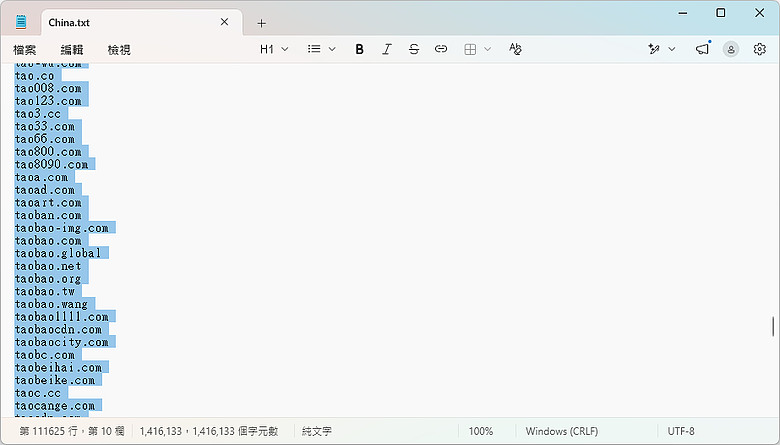This screenshot has height=445, width=780.
Task: Click the vertical scrollbar thumb
Action: tap(773, 326)
